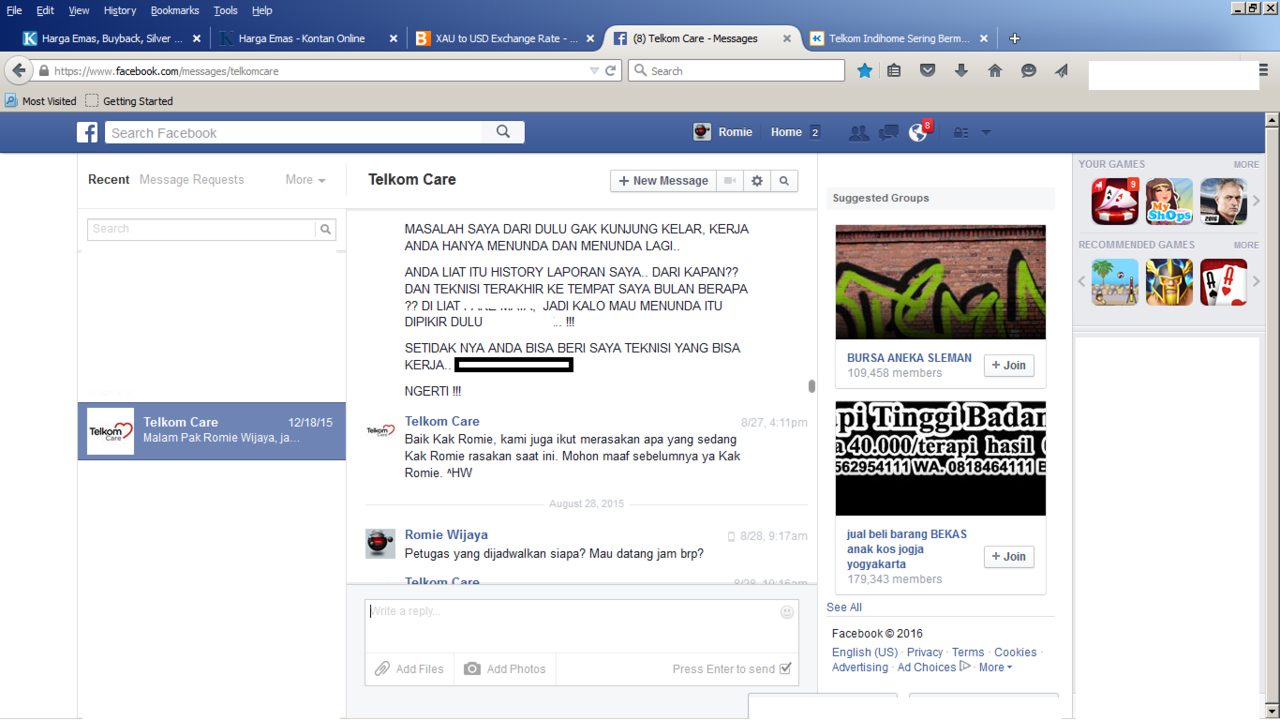Open BURSA ANEKA SLEMAN group thumbnail
The width and height of the screenshot is (1280, 720).
tap(940, 282)
